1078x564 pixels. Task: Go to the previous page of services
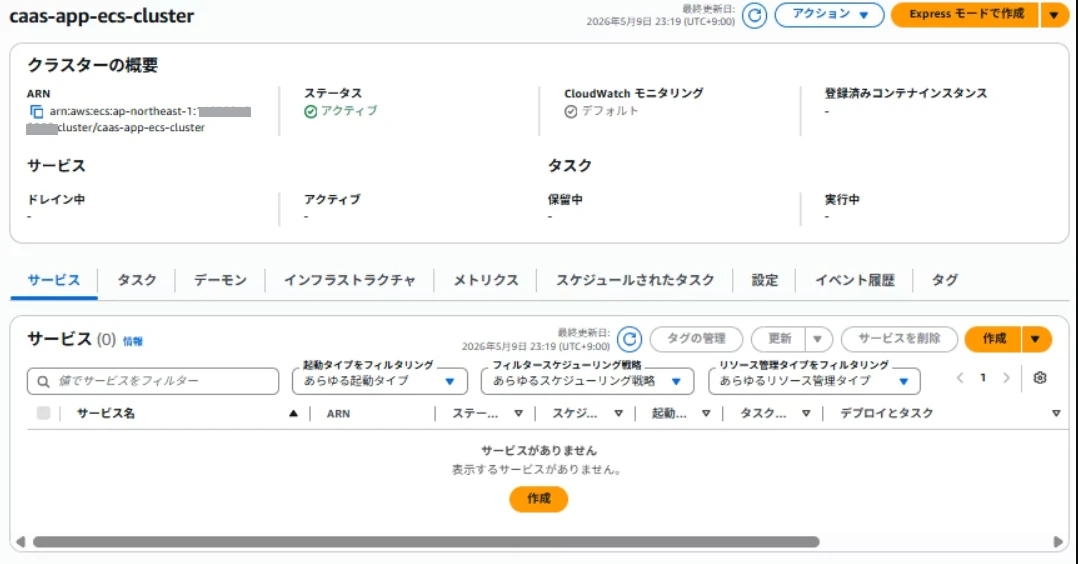pyautogui.click(x=960, y=378)
